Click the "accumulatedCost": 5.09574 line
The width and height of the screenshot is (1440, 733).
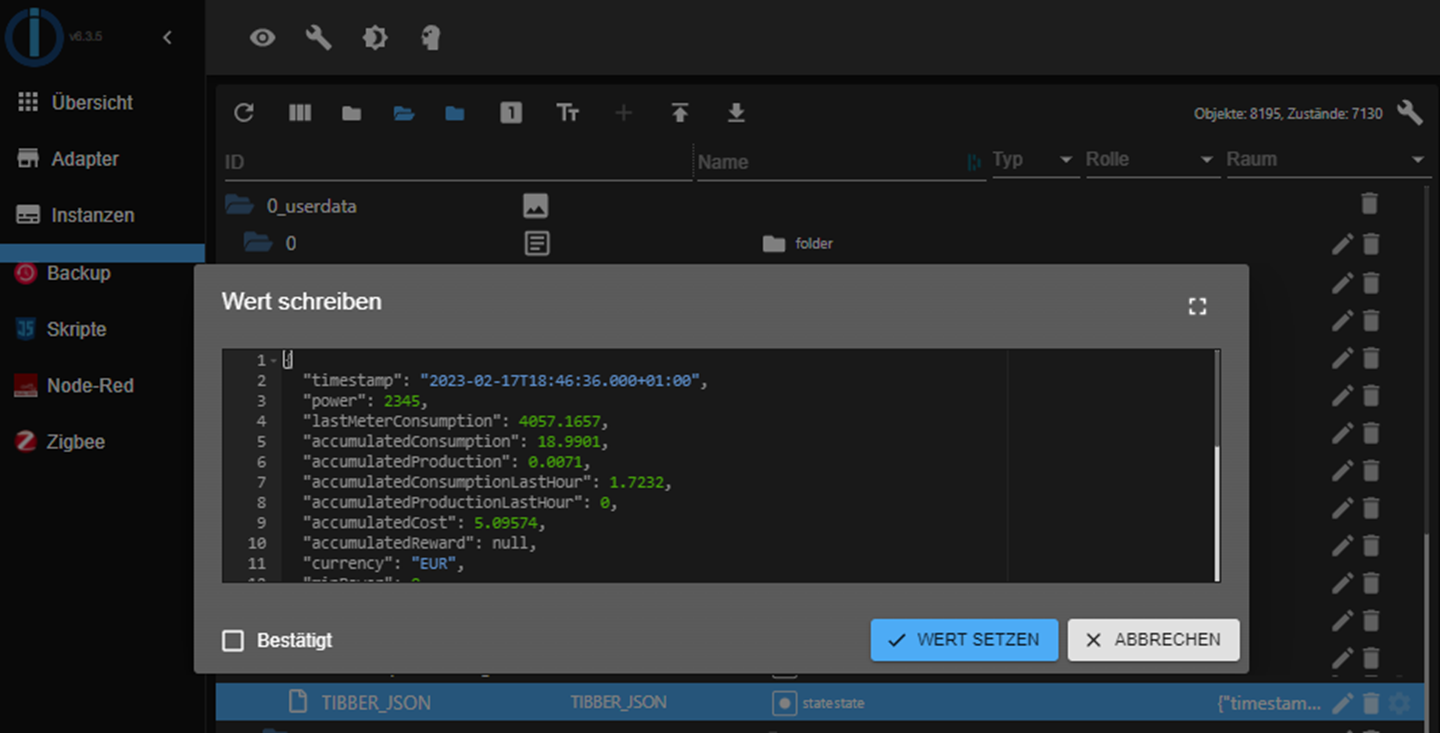coord(424,523)
